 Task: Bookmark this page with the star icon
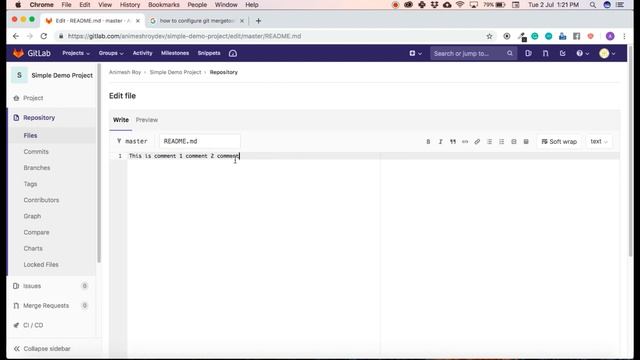point(489,36)
